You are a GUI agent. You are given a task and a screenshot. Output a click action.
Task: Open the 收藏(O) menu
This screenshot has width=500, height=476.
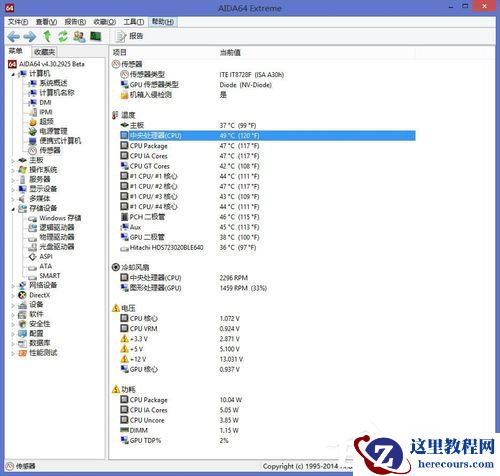[x=105, y=22]
